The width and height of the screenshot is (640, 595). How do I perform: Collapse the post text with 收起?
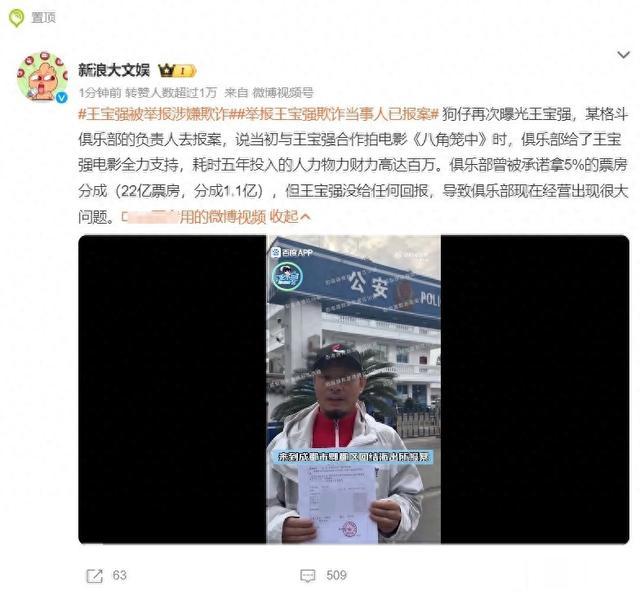pos(290,217)
